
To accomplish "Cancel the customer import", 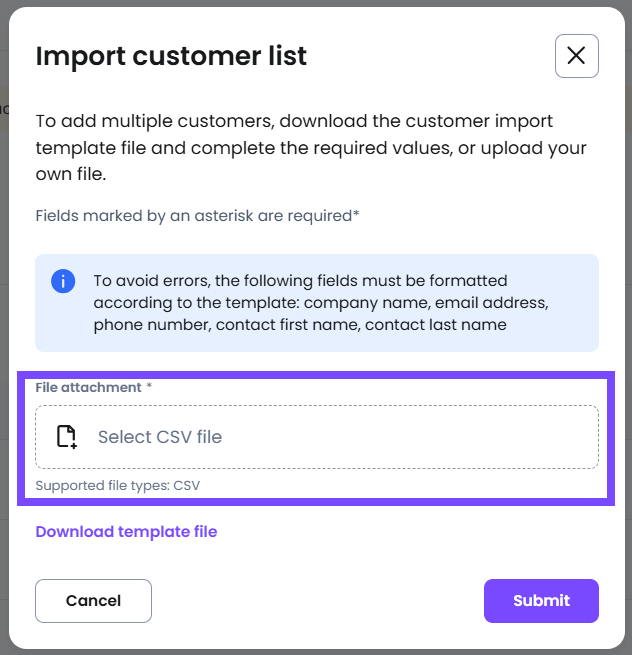I will pyautogui.click(x=94, y=601).
